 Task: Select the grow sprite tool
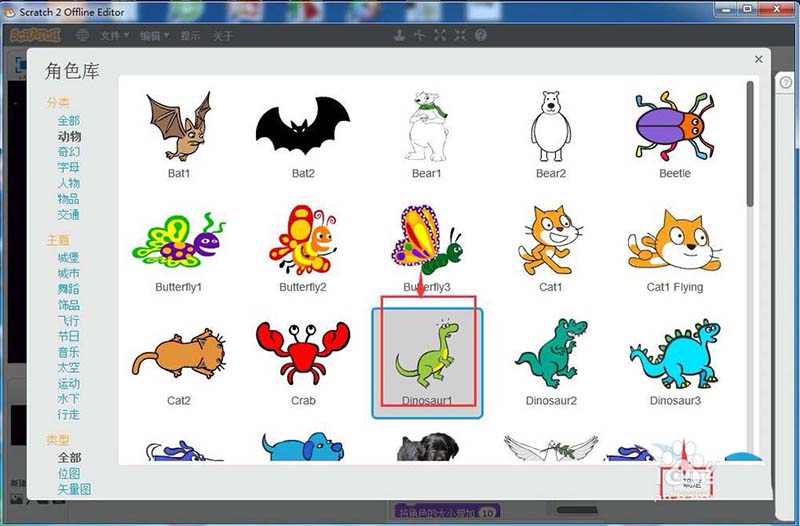440,35
